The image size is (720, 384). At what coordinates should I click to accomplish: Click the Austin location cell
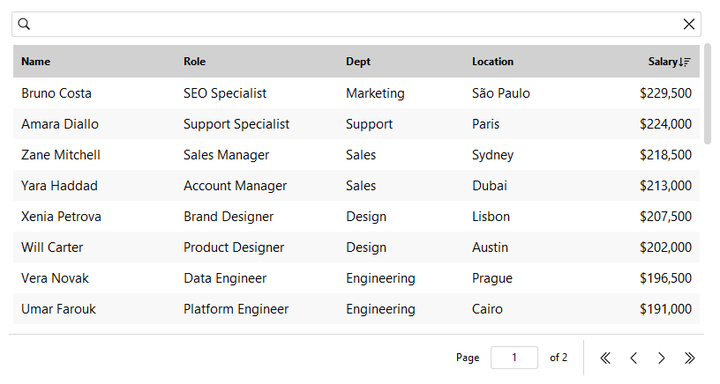click(490, 247)
